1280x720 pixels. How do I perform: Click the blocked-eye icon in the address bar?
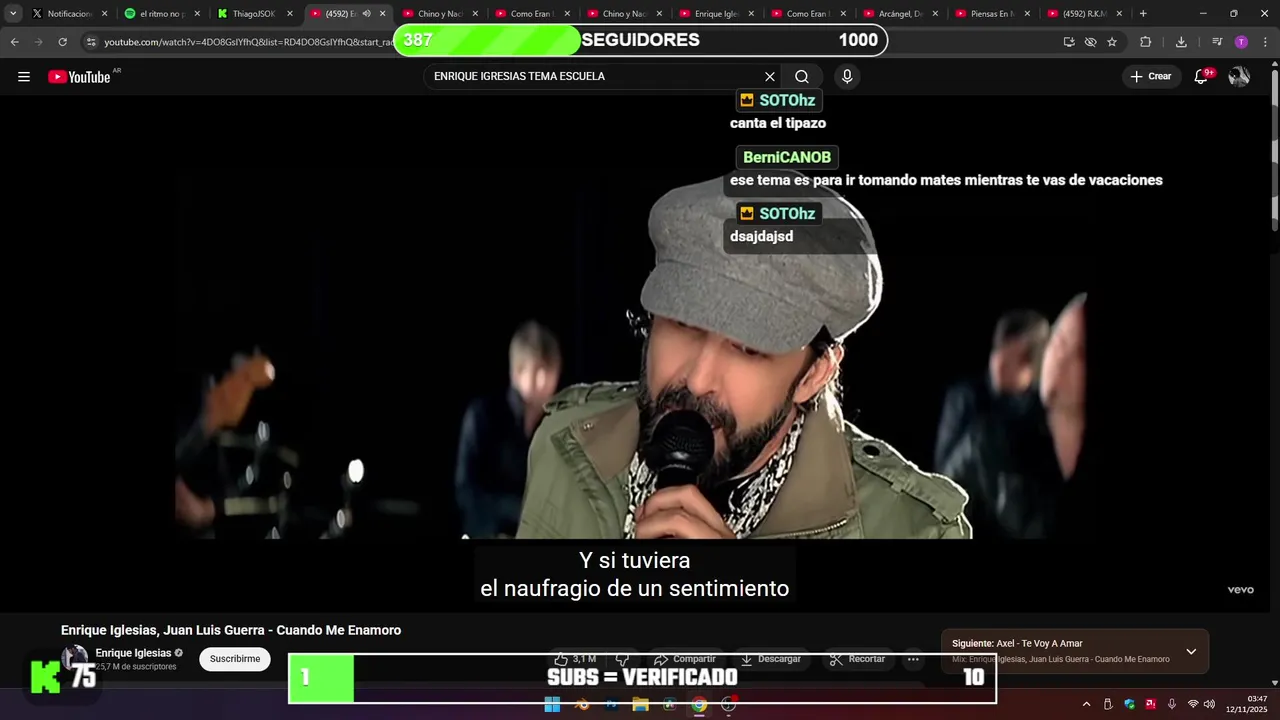pyautogui.click(x=1091, y=42)
